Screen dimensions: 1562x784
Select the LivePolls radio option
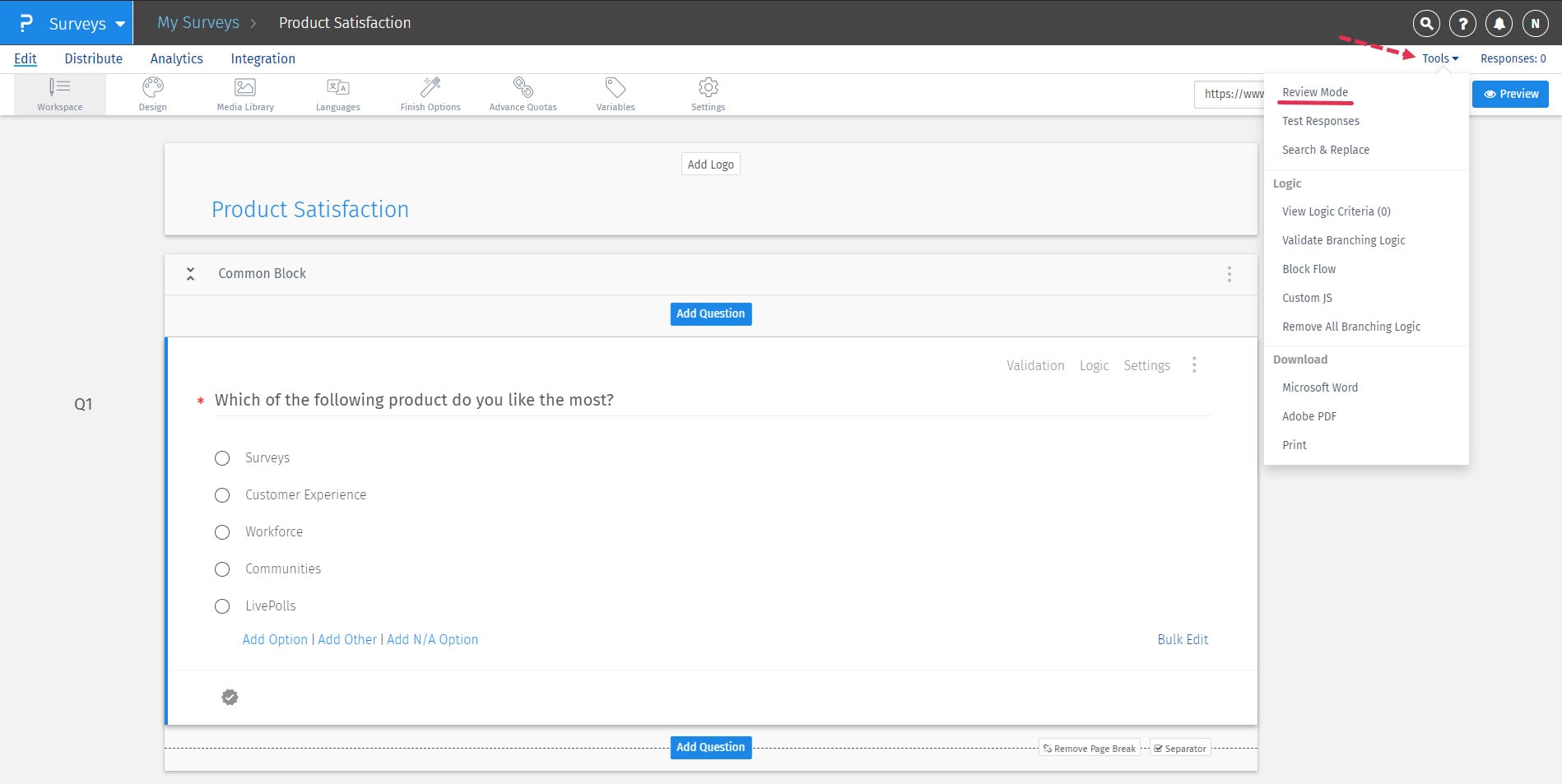coord(221,606)
